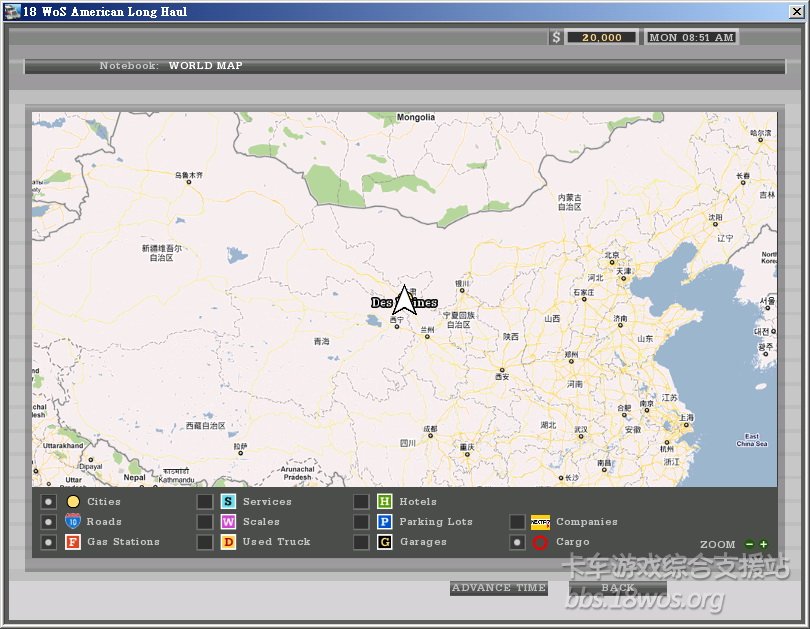This screenshot has width=810, height=629.
Task: Click the Hotels H icon
Action: (x=384, y=502)
